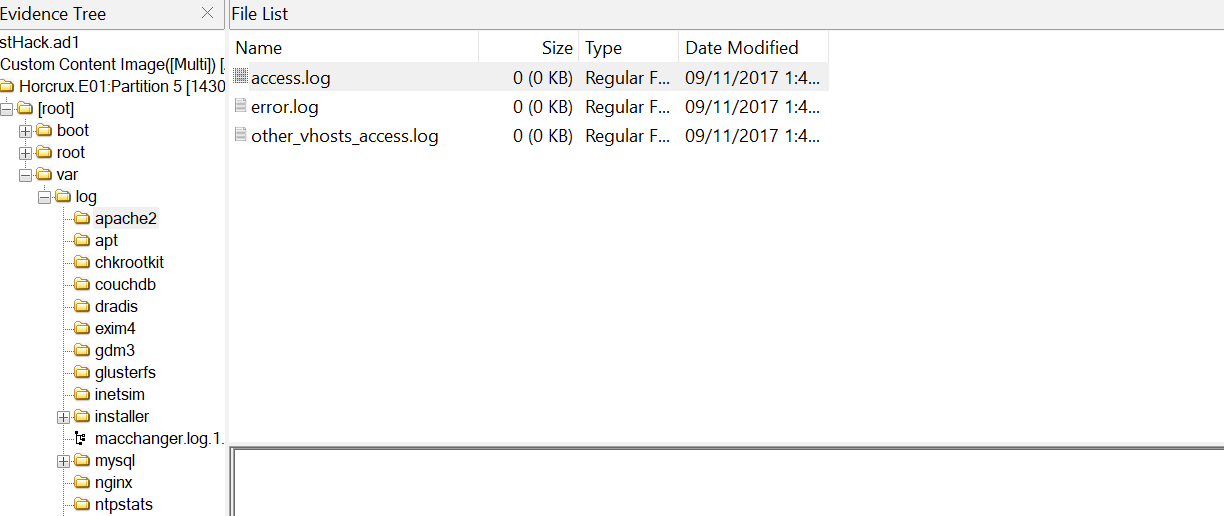This screenshot has height=516, width=1224.
Task: Expand the installer folder node
Action: pyautogui.click(x=63, y=417)
